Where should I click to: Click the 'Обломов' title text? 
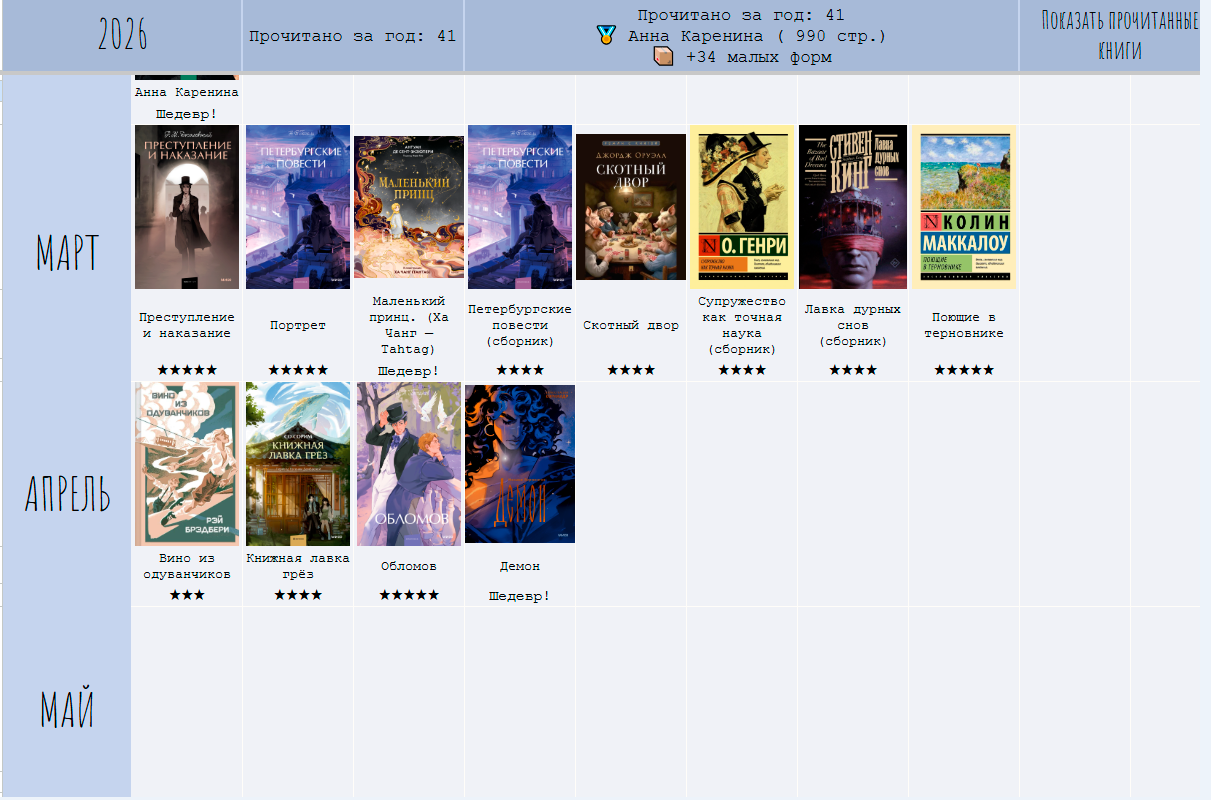tap(409, 566)
